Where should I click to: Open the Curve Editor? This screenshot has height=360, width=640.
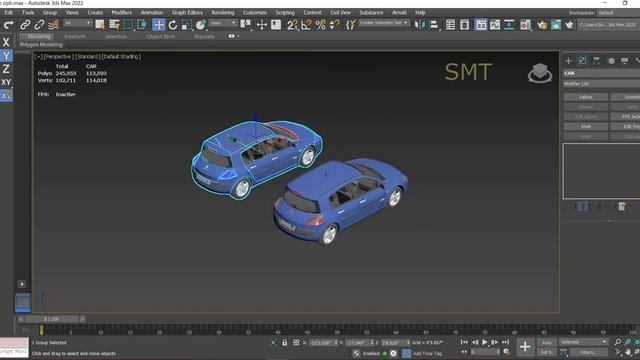(x=495, y=25)
